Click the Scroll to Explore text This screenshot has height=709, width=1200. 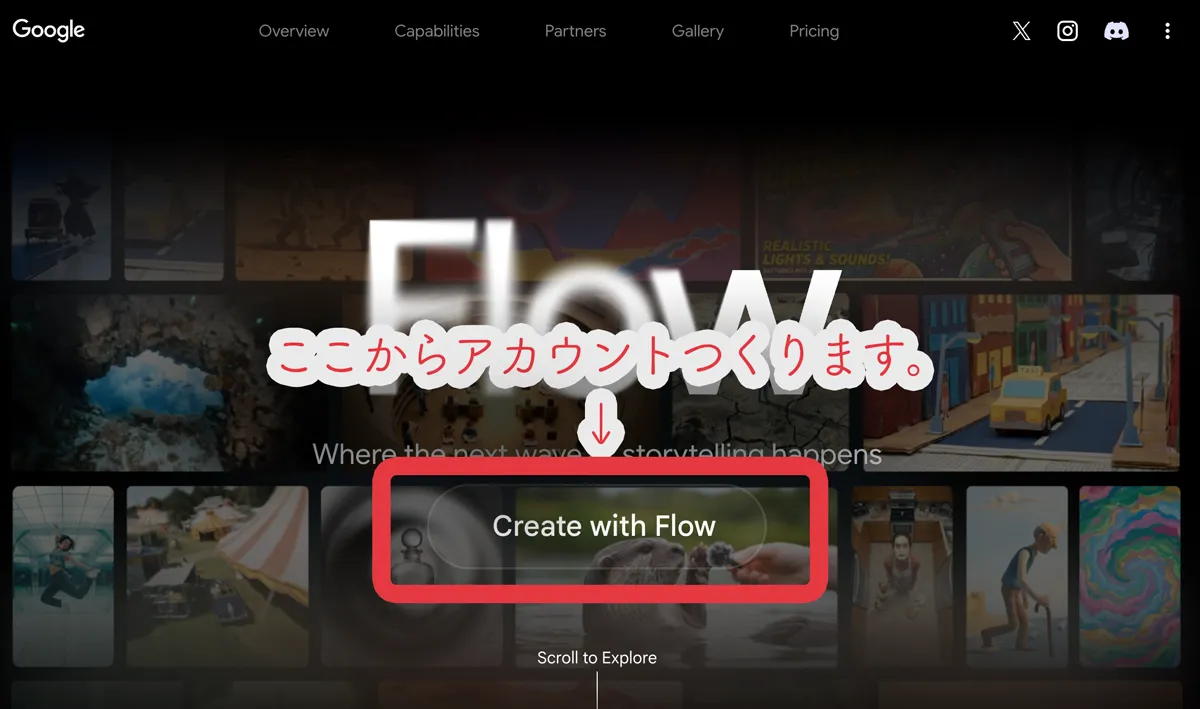tap(597, 658)
